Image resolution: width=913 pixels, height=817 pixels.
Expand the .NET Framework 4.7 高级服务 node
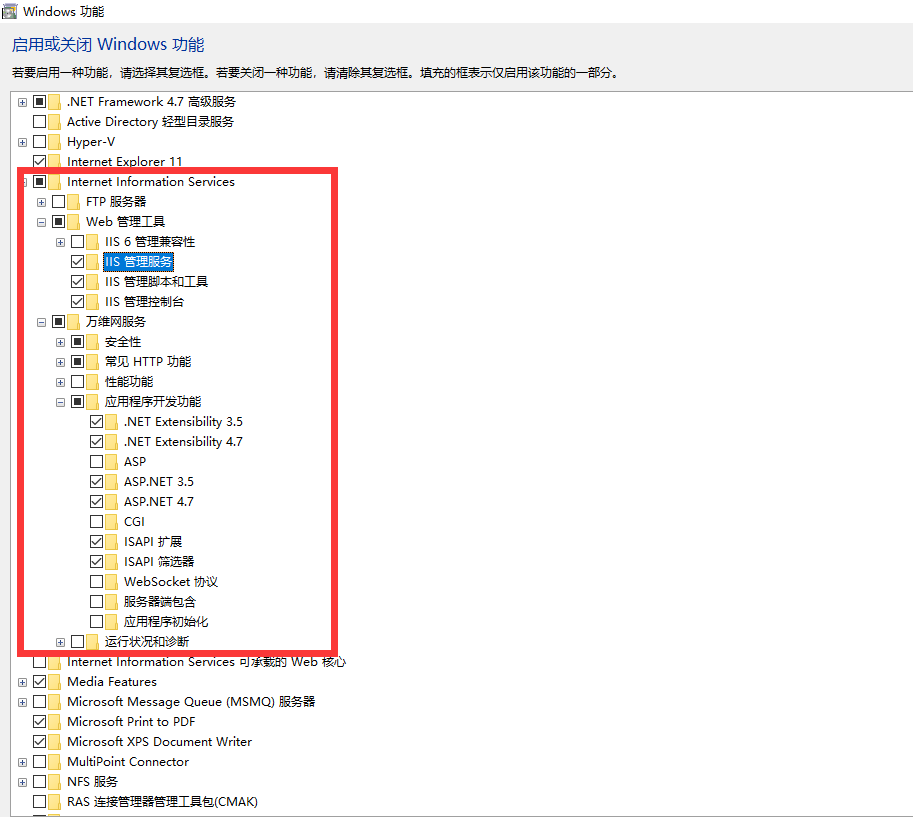point(22,102)
